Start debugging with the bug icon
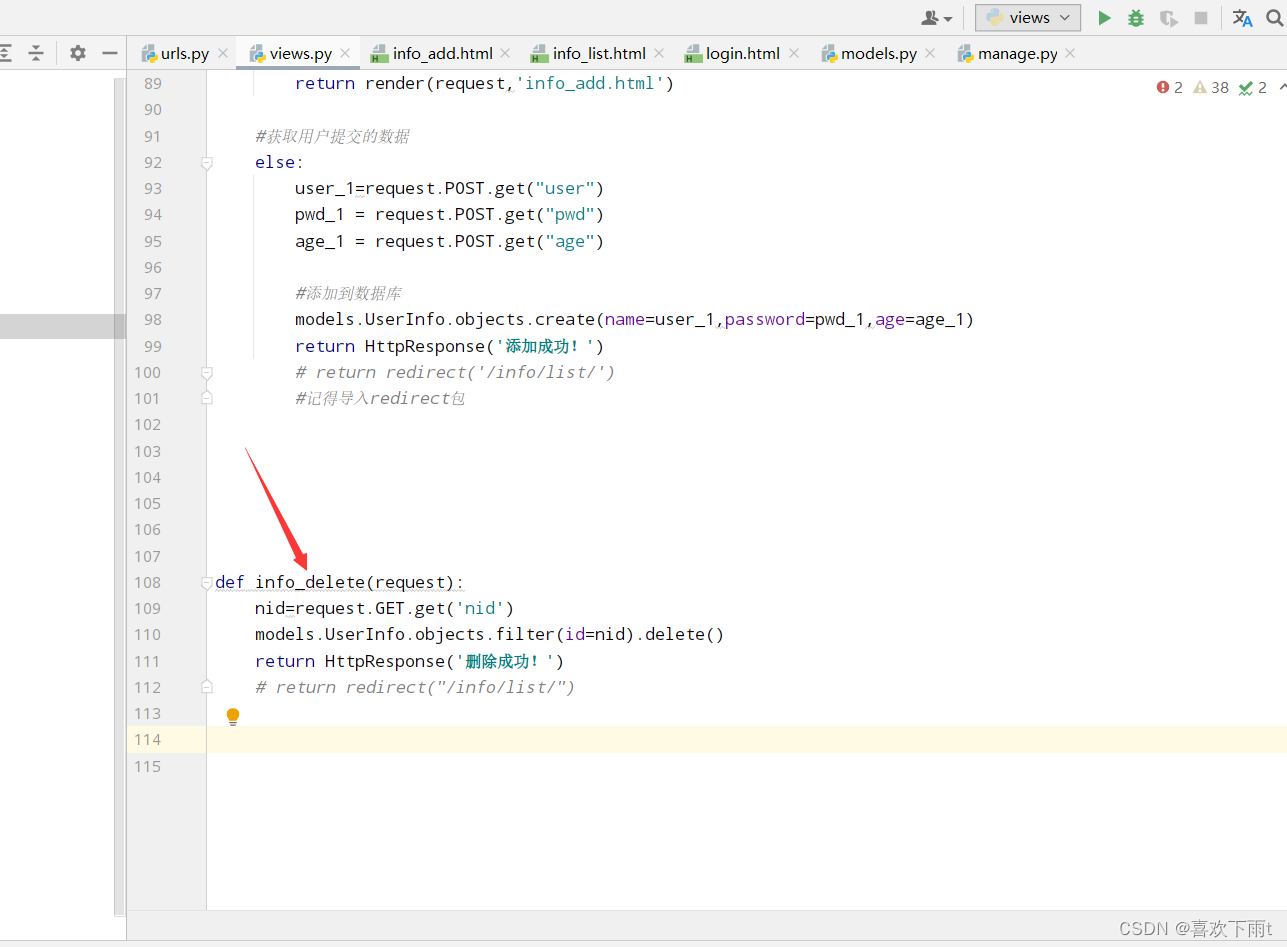The image size is (1287, 947). click(1136, 18)
